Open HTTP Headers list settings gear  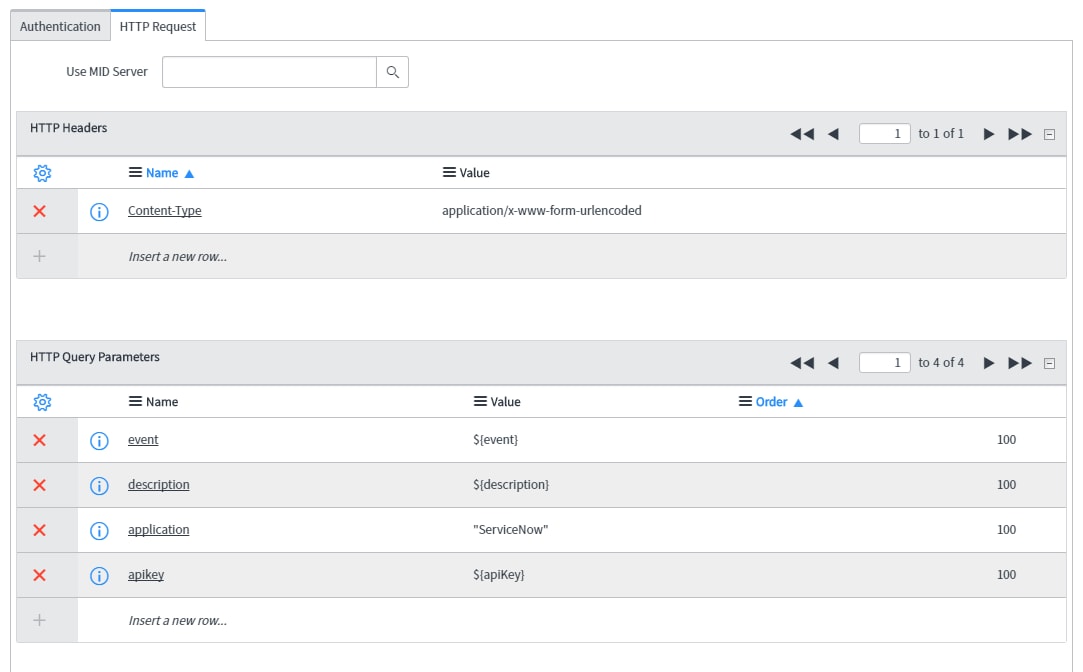[42, 173]
